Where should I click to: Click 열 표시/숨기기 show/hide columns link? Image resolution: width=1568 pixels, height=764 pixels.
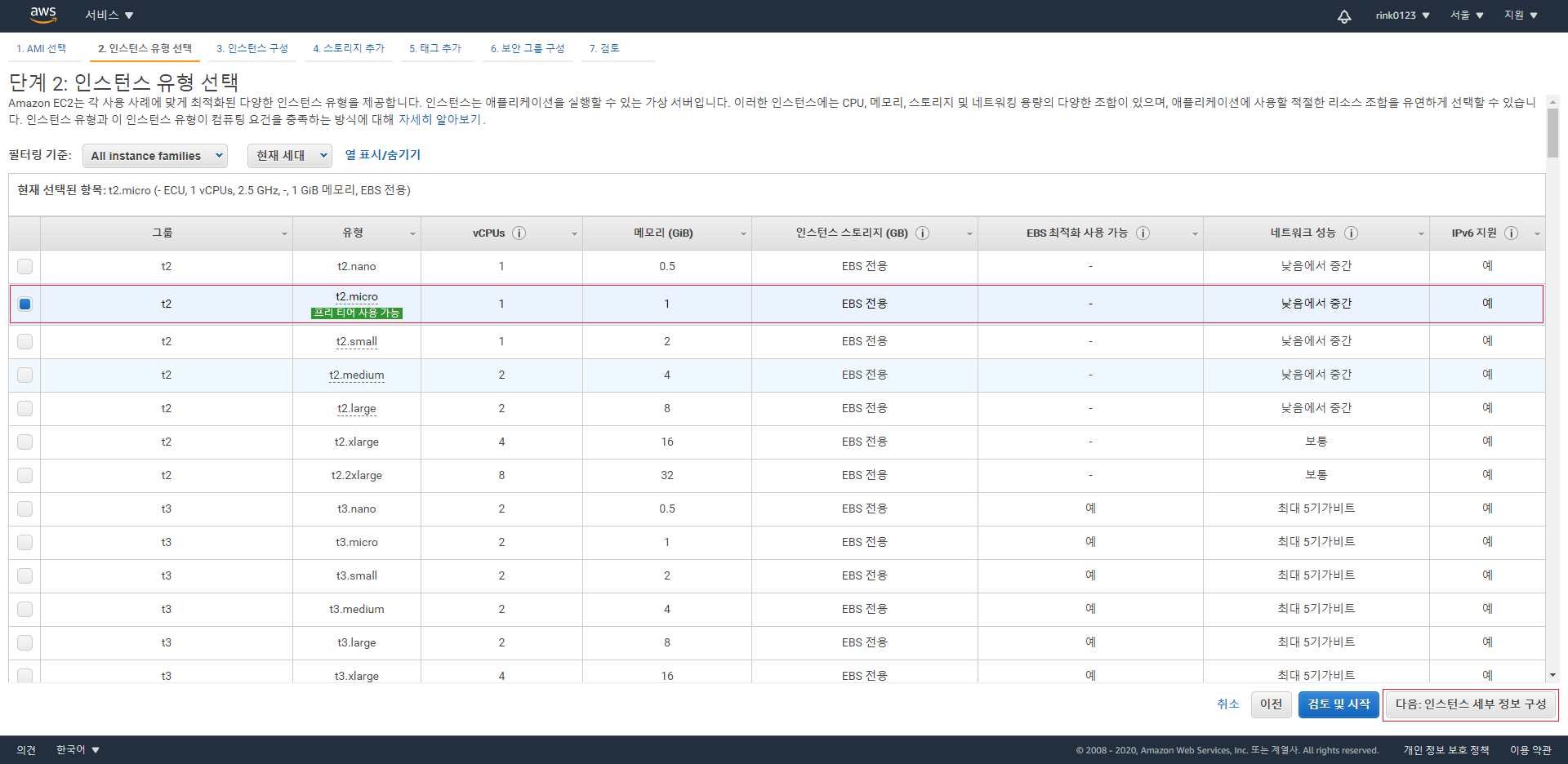(x=383, y=154)
